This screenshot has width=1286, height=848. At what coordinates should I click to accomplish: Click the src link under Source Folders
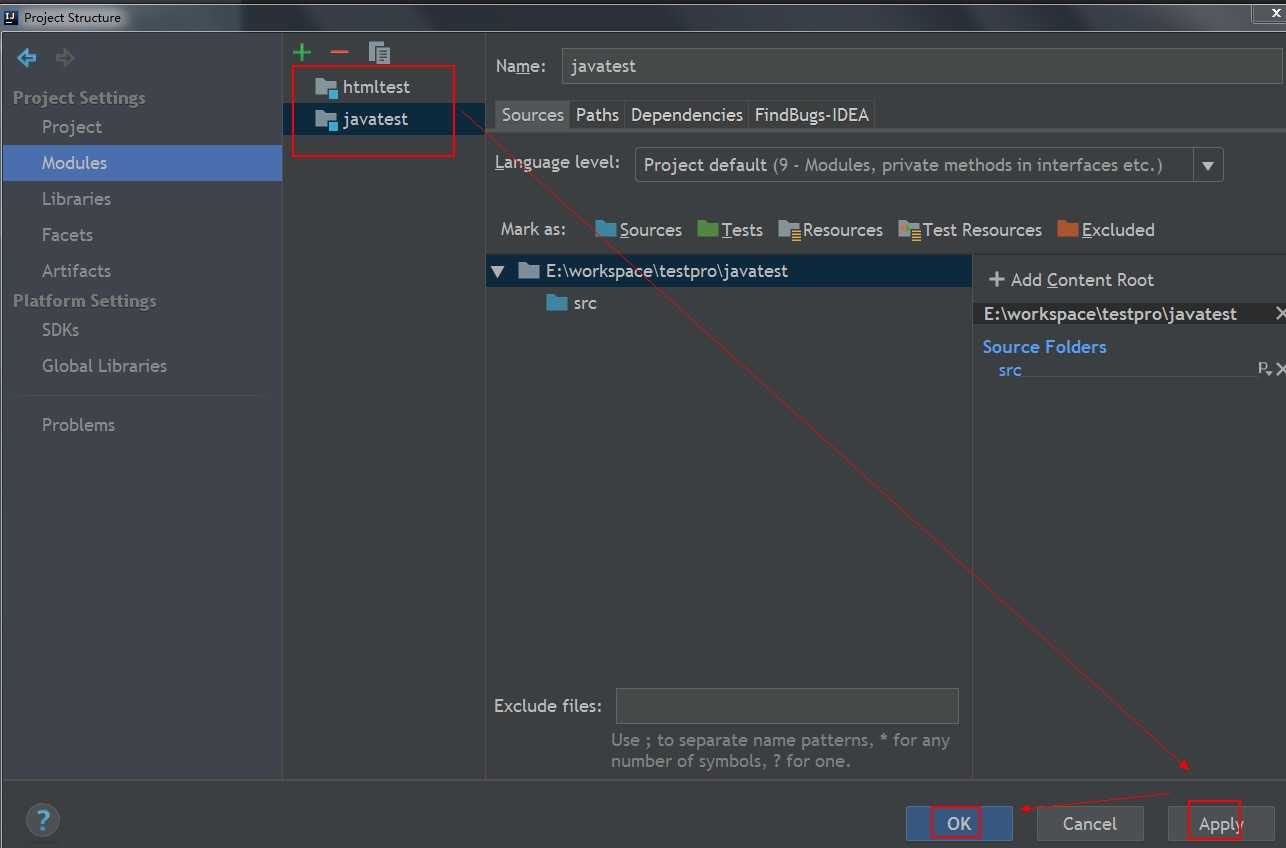tap(1010, 370)
